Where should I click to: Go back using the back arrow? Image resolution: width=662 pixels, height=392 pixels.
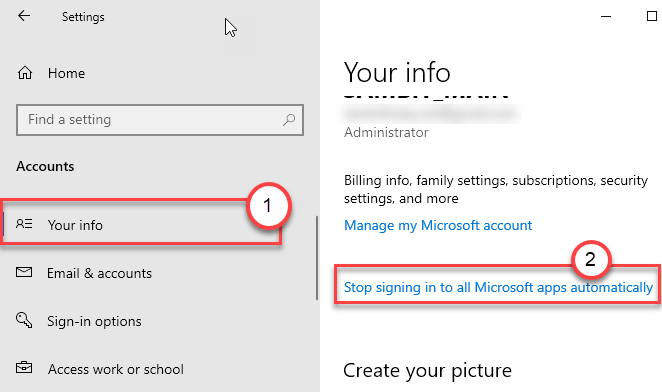click(x=24, y=16)
